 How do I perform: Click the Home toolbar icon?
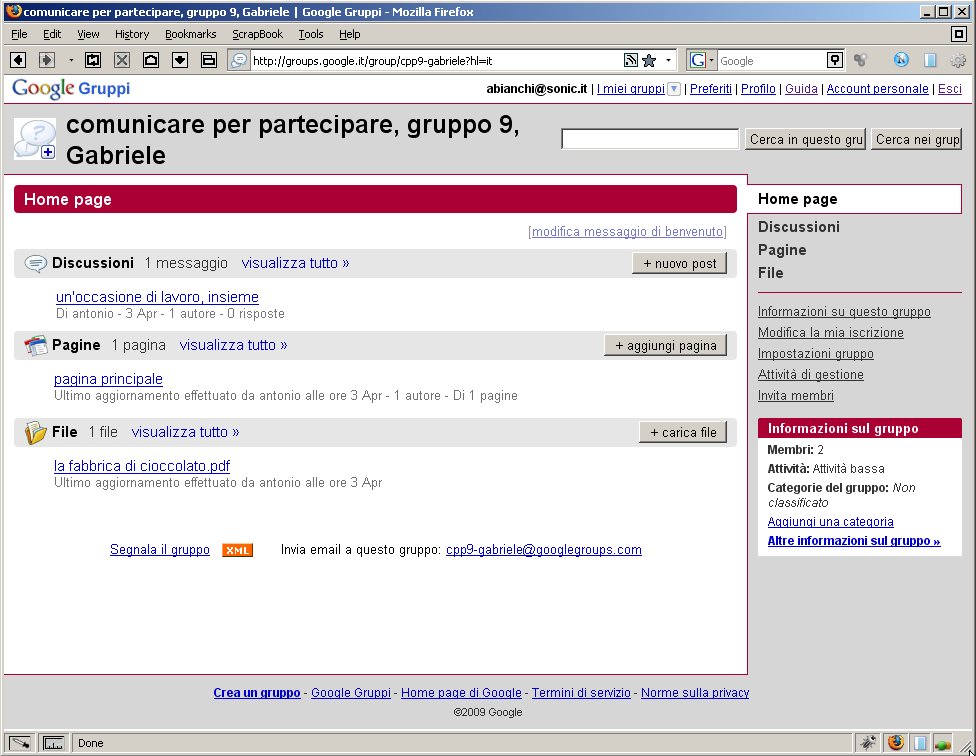(151, 60)
